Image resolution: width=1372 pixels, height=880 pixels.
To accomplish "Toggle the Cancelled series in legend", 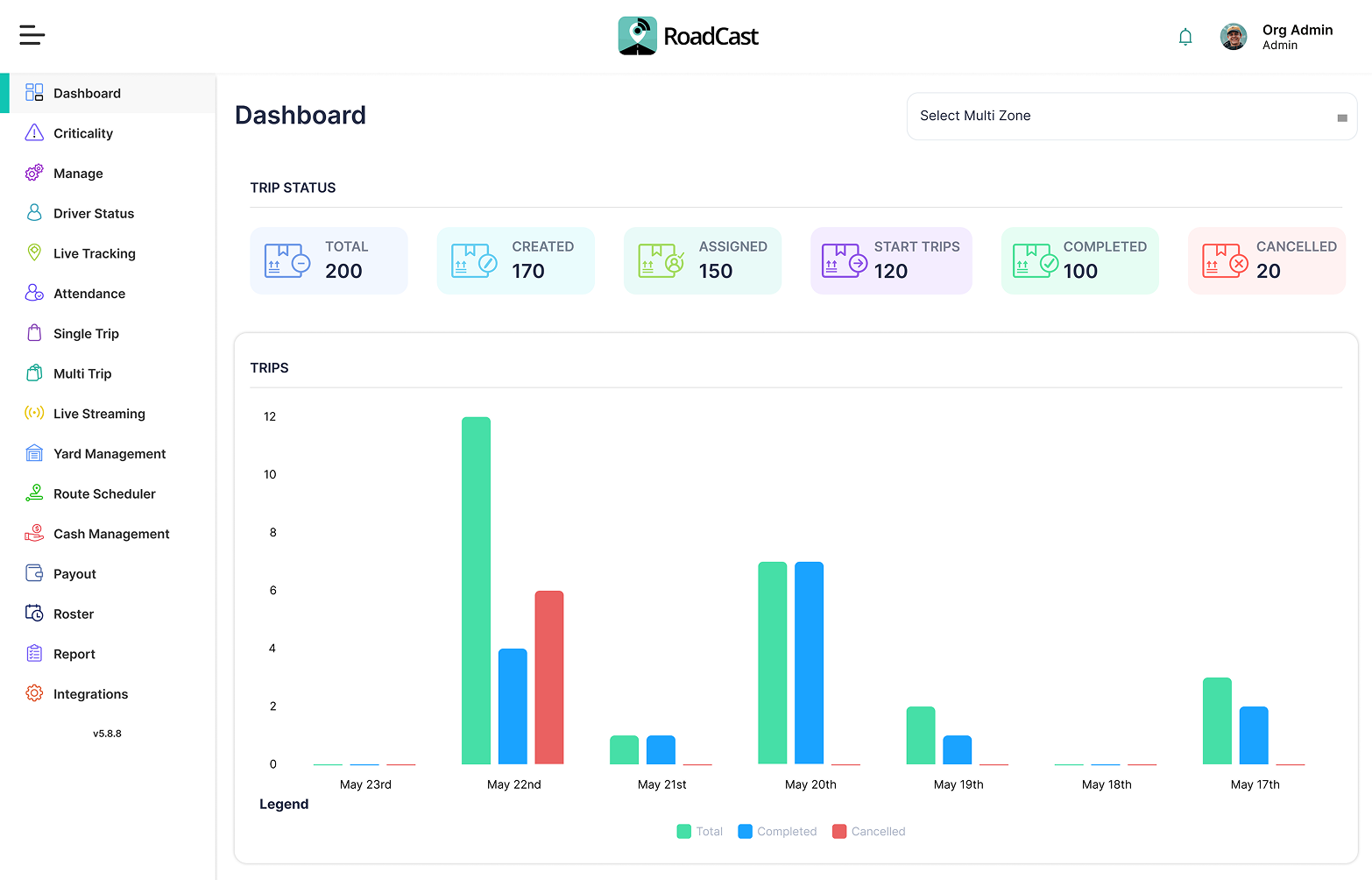I will click(x=869, y=832).
